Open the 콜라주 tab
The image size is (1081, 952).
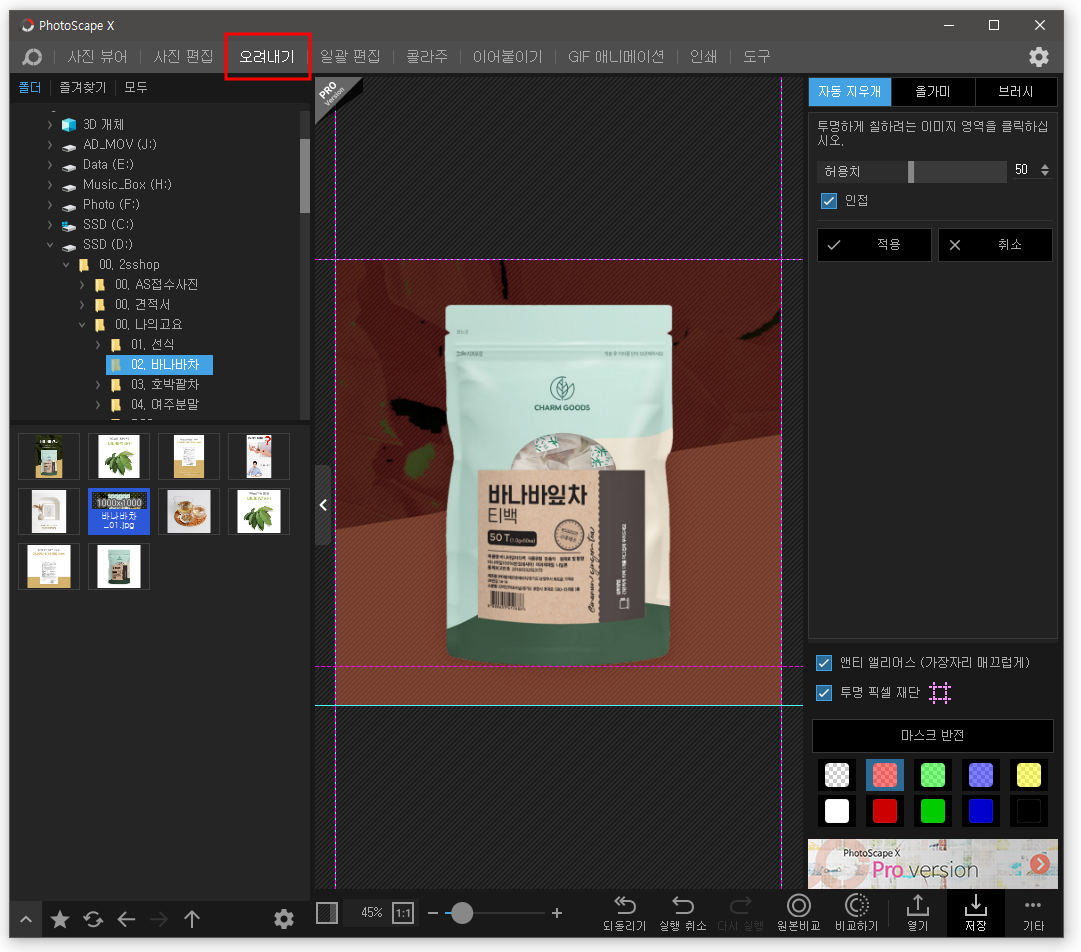tap(427, 57)
